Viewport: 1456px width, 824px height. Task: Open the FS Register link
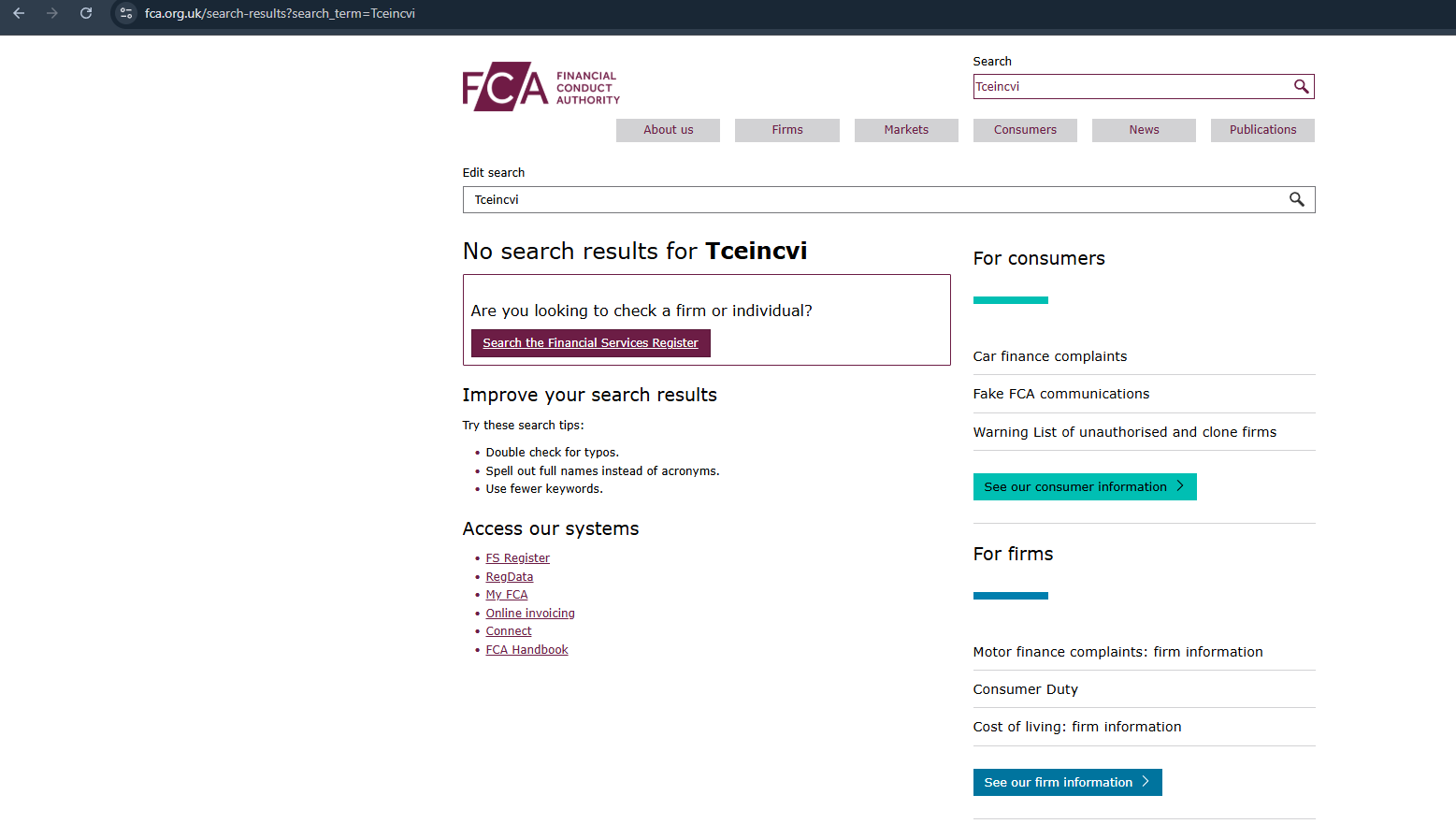517,558
